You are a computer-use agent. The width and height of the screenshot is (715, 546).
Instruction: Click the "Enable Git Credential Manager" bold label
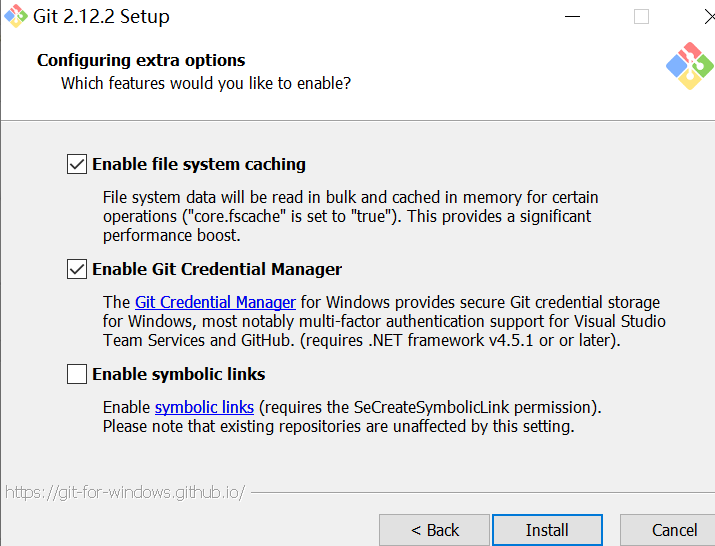click(217, 269)
